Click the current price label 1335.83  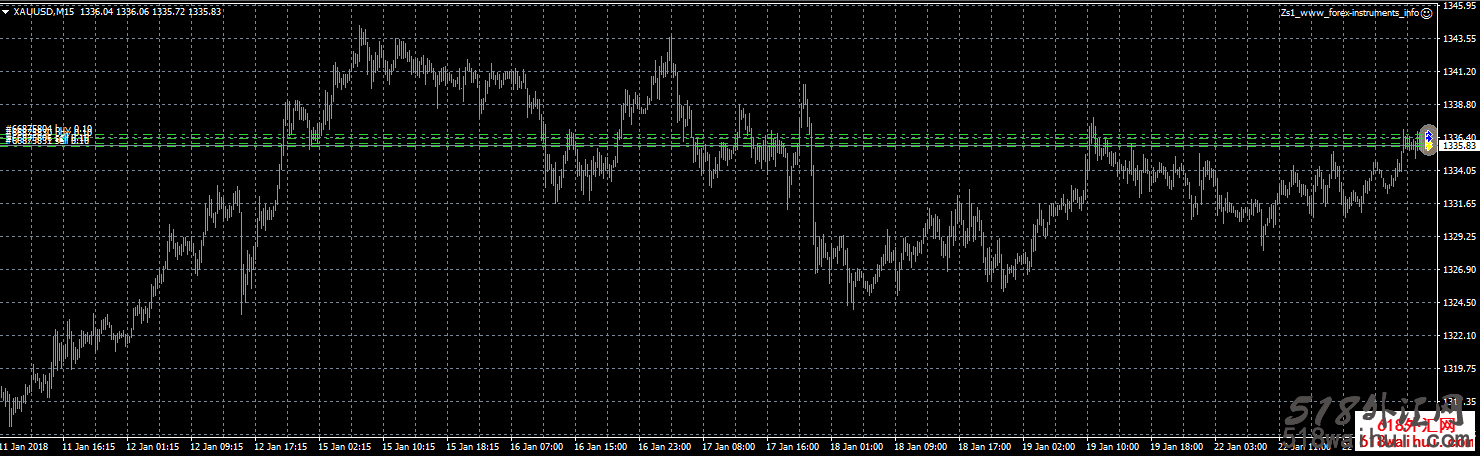(x=1459, y=146)
